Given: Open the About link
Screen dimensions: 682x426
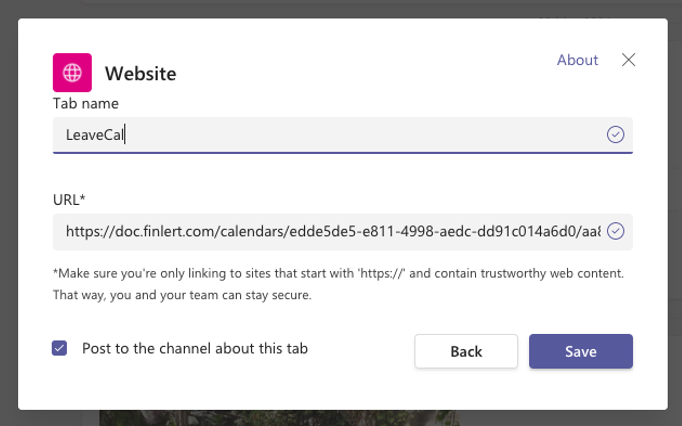Looking at the screenshot, I should point(577,60).
